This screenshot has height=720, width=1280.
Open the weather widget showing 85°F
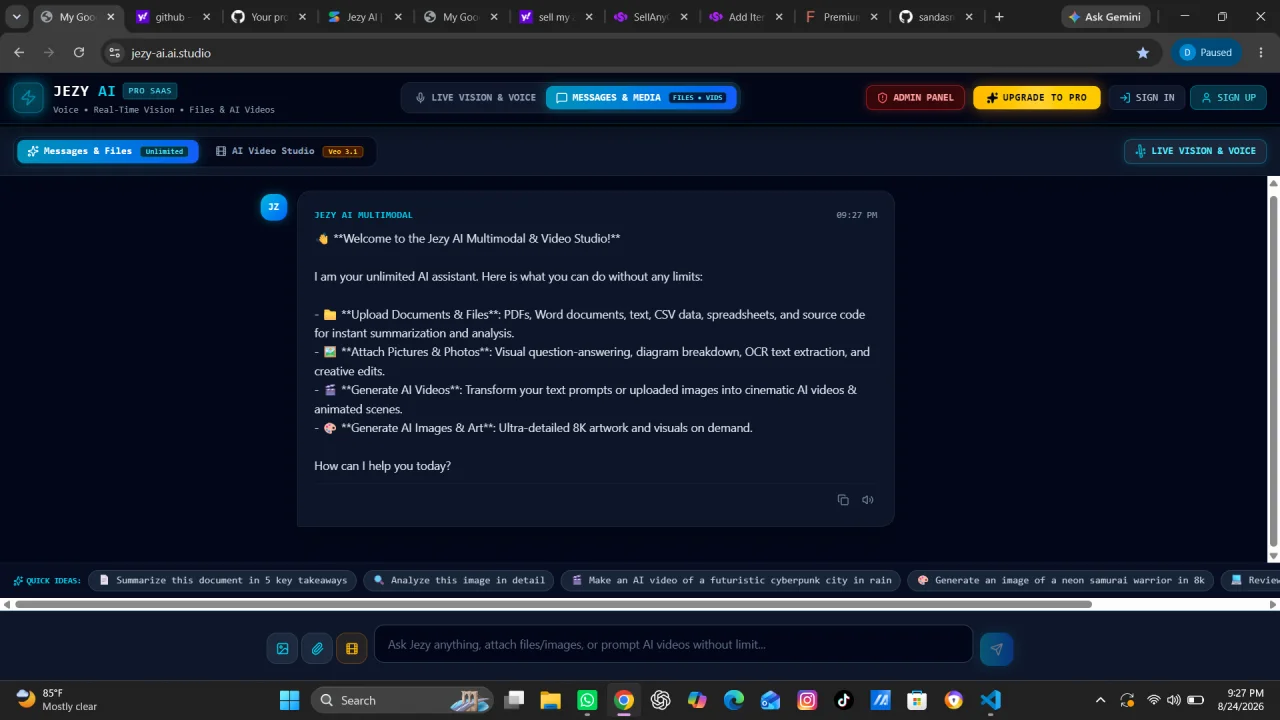[x=58, y=700]
